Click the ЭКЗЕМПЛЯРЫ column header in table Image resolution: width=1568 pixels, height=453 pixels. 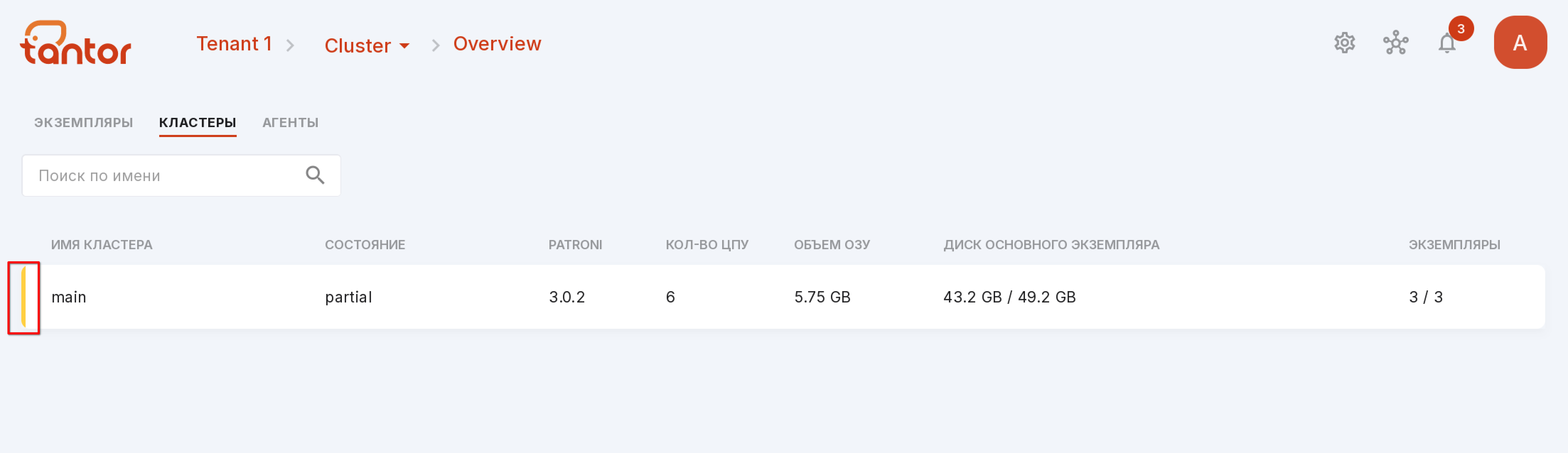[x=1454, y=245]
